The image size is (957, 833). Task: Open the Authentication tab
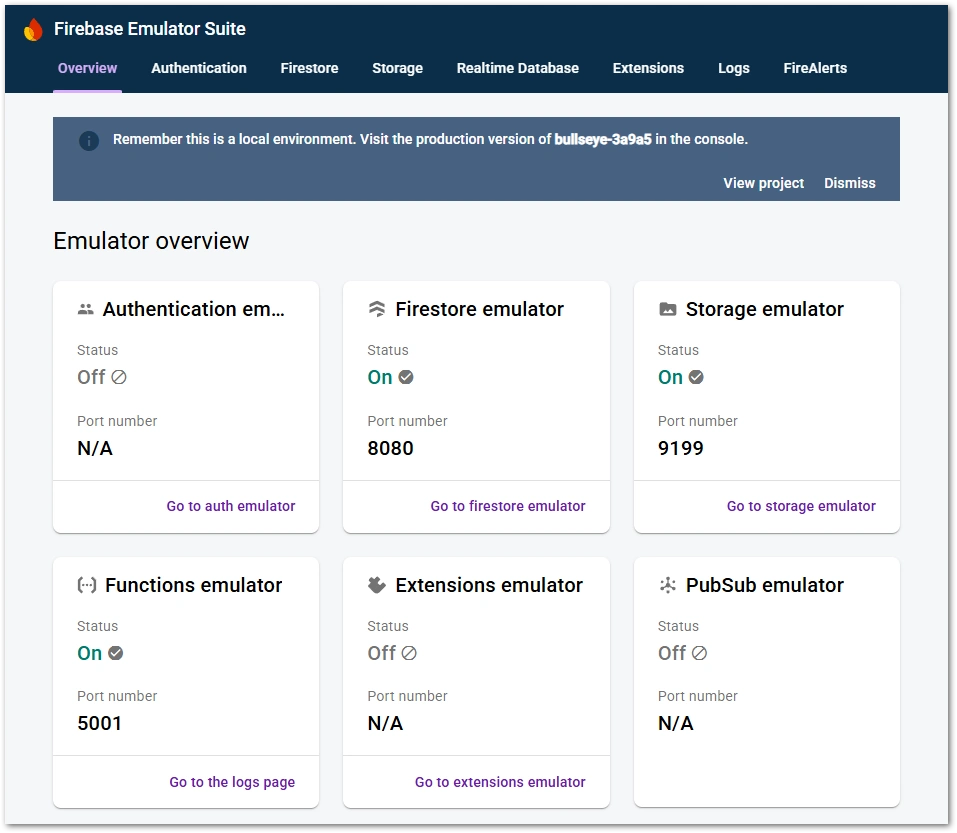(199, 68)
